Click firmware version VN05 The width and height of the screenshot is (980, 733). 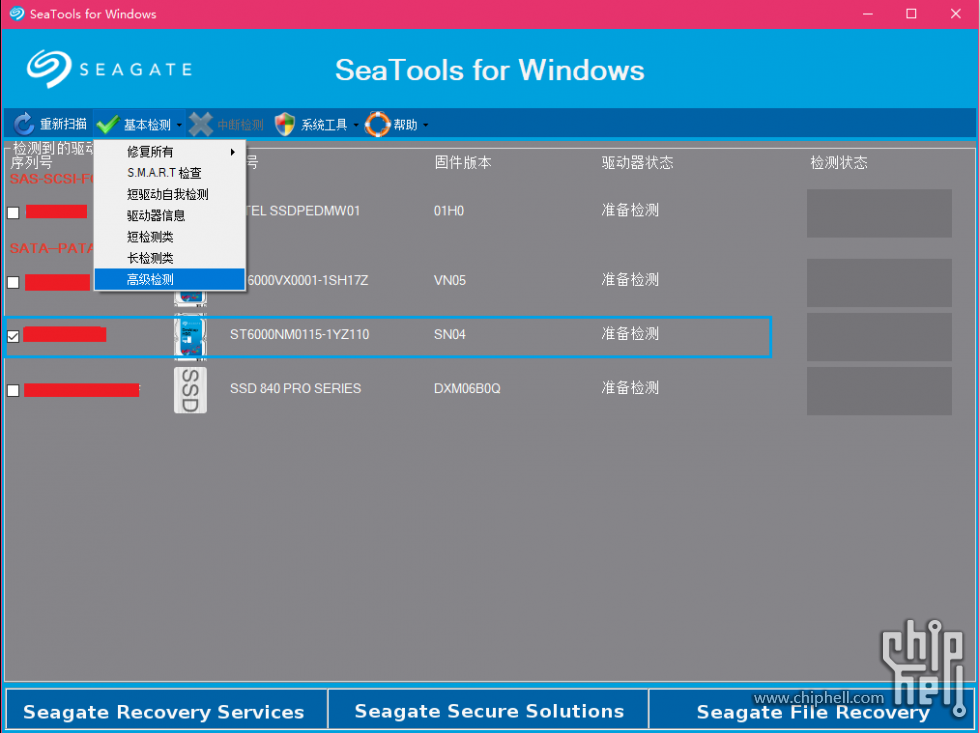point(450,280)
